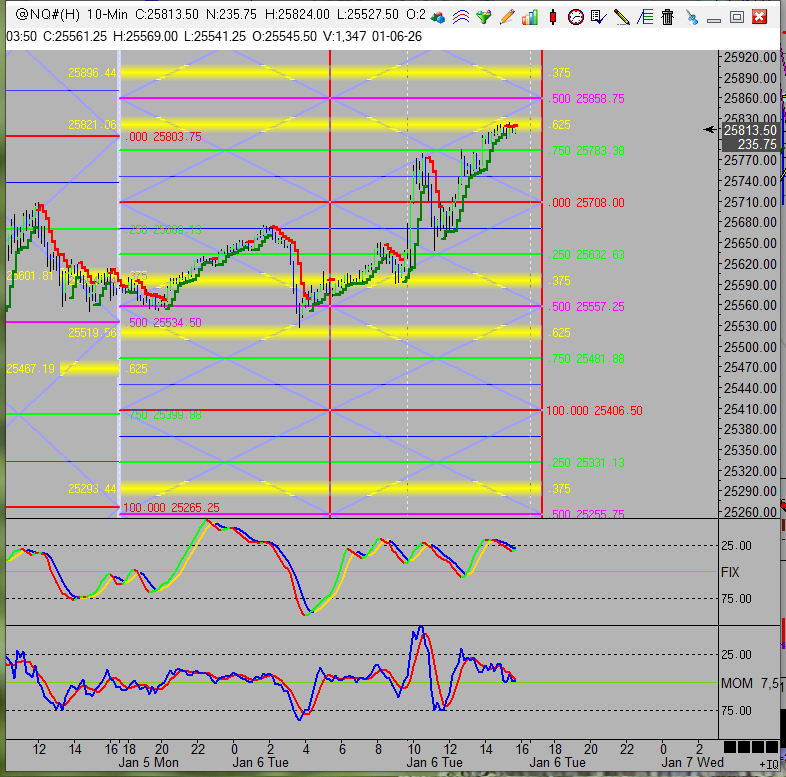Click the red candlestick chart type icon
Image resolution: width=786 pixels, height=777 pixels.
[x=553, y=17]
